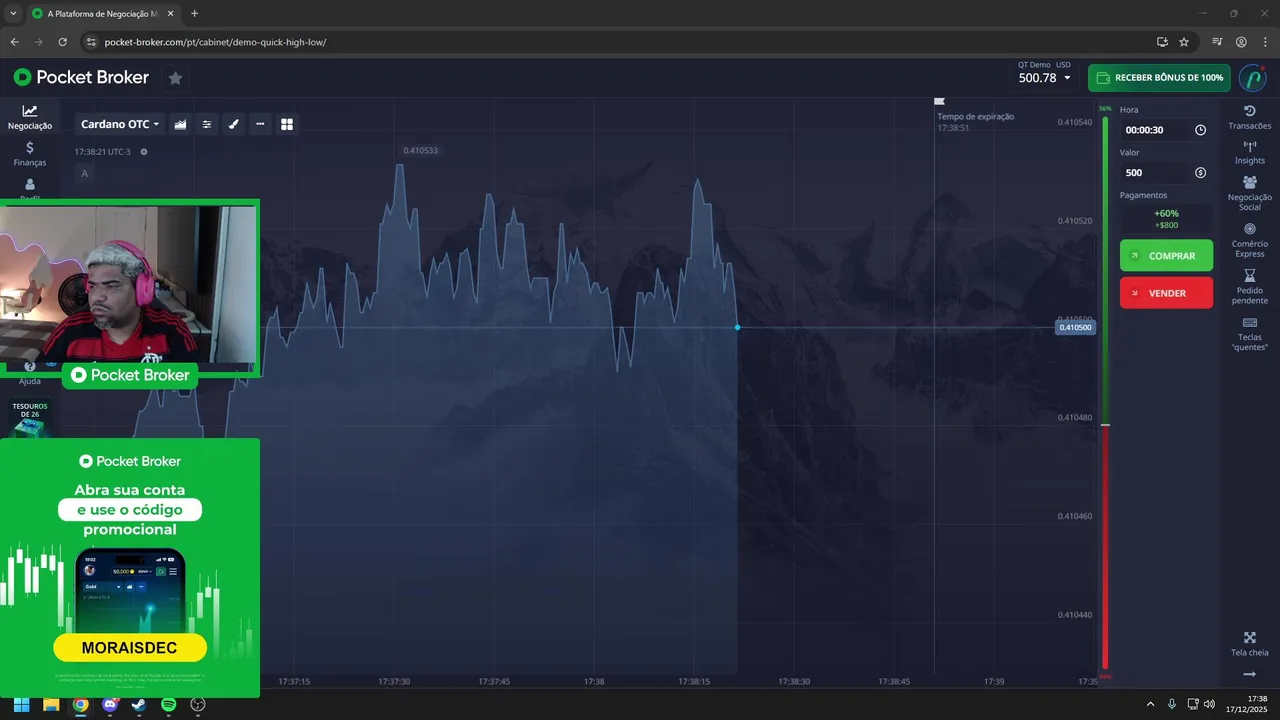Collapse the right sidebar arrow

(x=1249, y=674)
